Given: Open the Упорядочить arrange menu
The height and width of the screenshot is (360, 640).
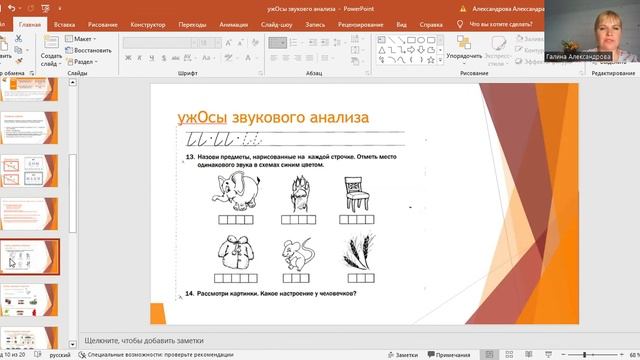Looking at the screenshot, I should pyautogui.click(x=464, y=50).
